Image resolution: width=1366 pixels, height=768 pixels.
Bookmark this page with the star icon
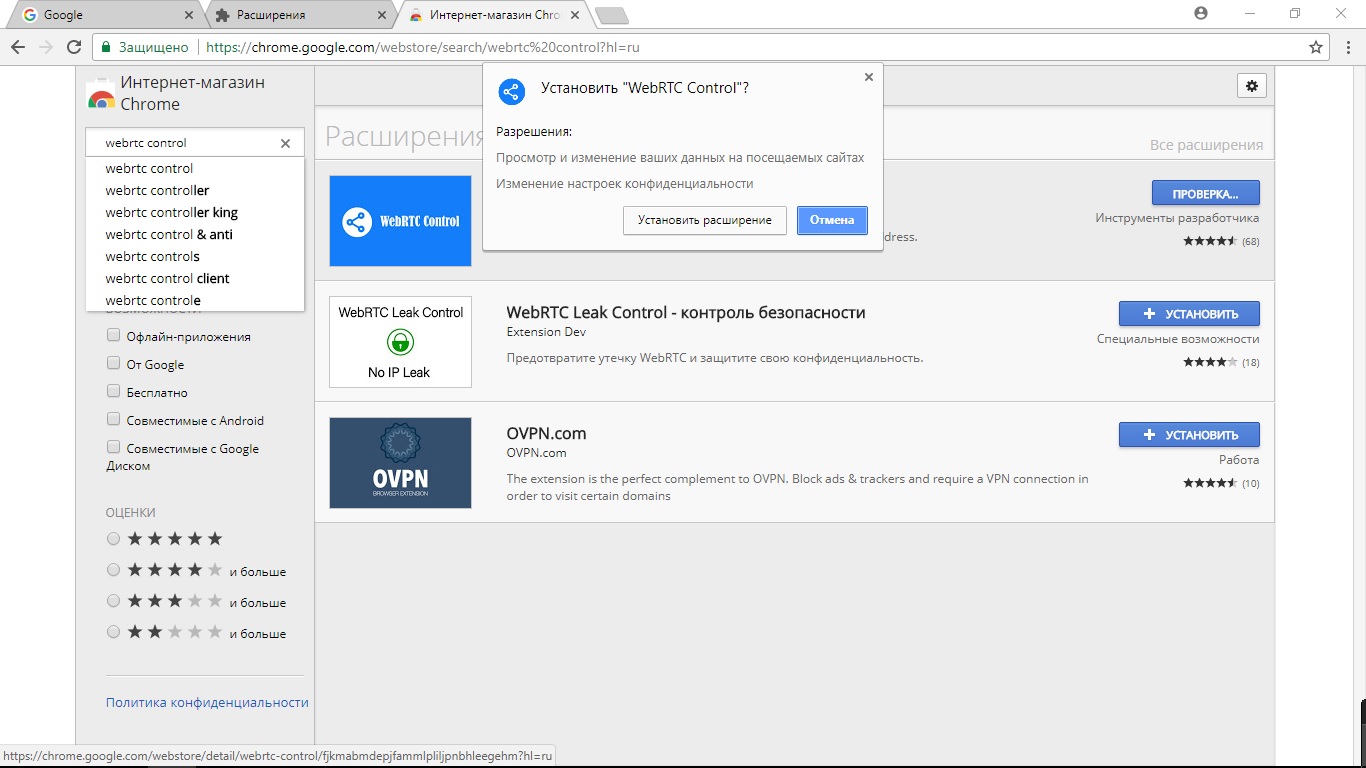tap(1316, 47)
